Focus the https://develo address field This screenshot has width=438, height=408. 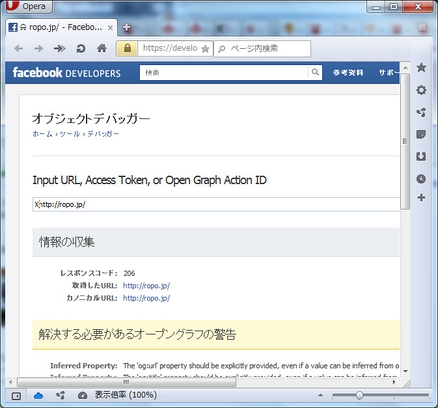pyautogui.click(x=170, y=48)
